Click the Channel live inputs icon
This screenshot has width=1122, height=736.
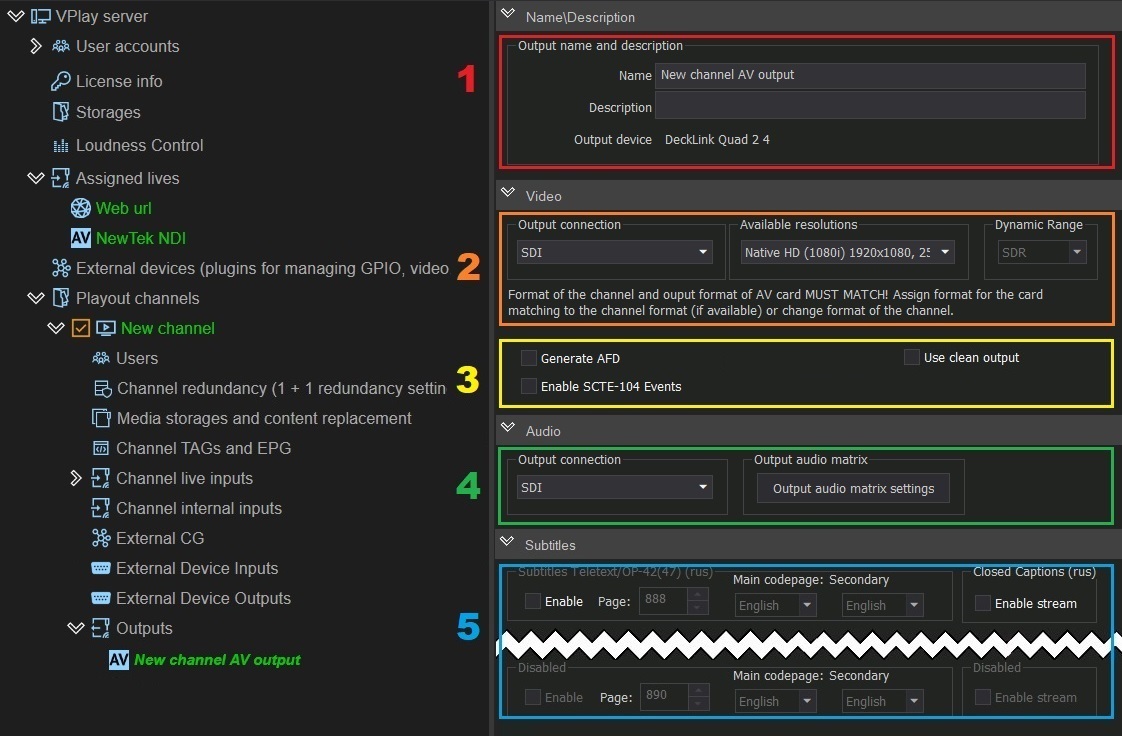(x=101, y=479)
